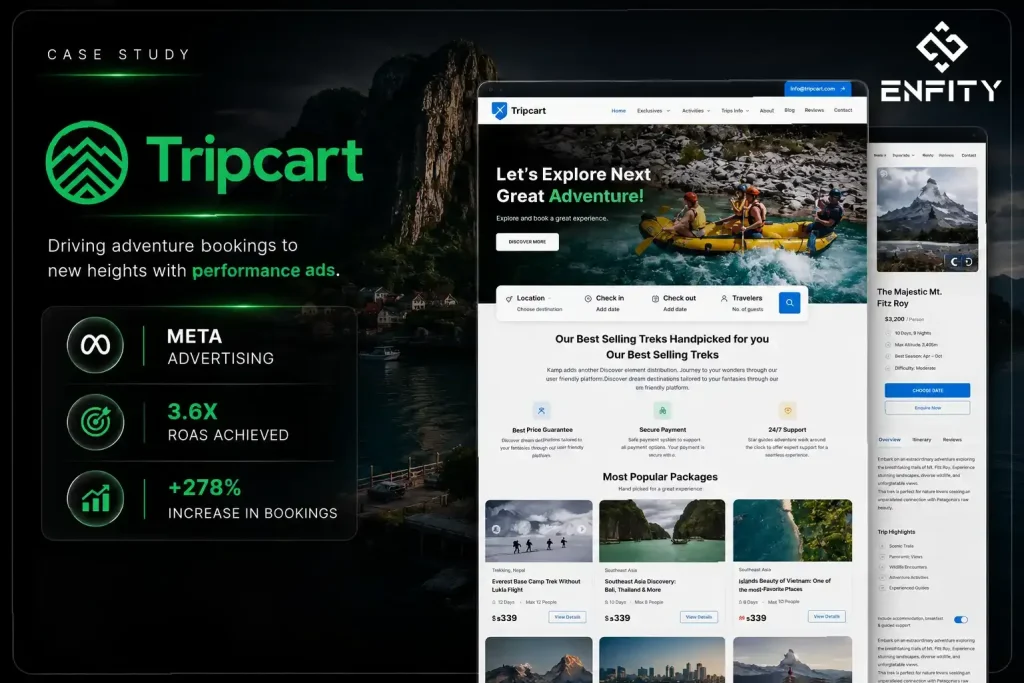Toggle the accommodation and breakfast switch

[x=961, y=620]
